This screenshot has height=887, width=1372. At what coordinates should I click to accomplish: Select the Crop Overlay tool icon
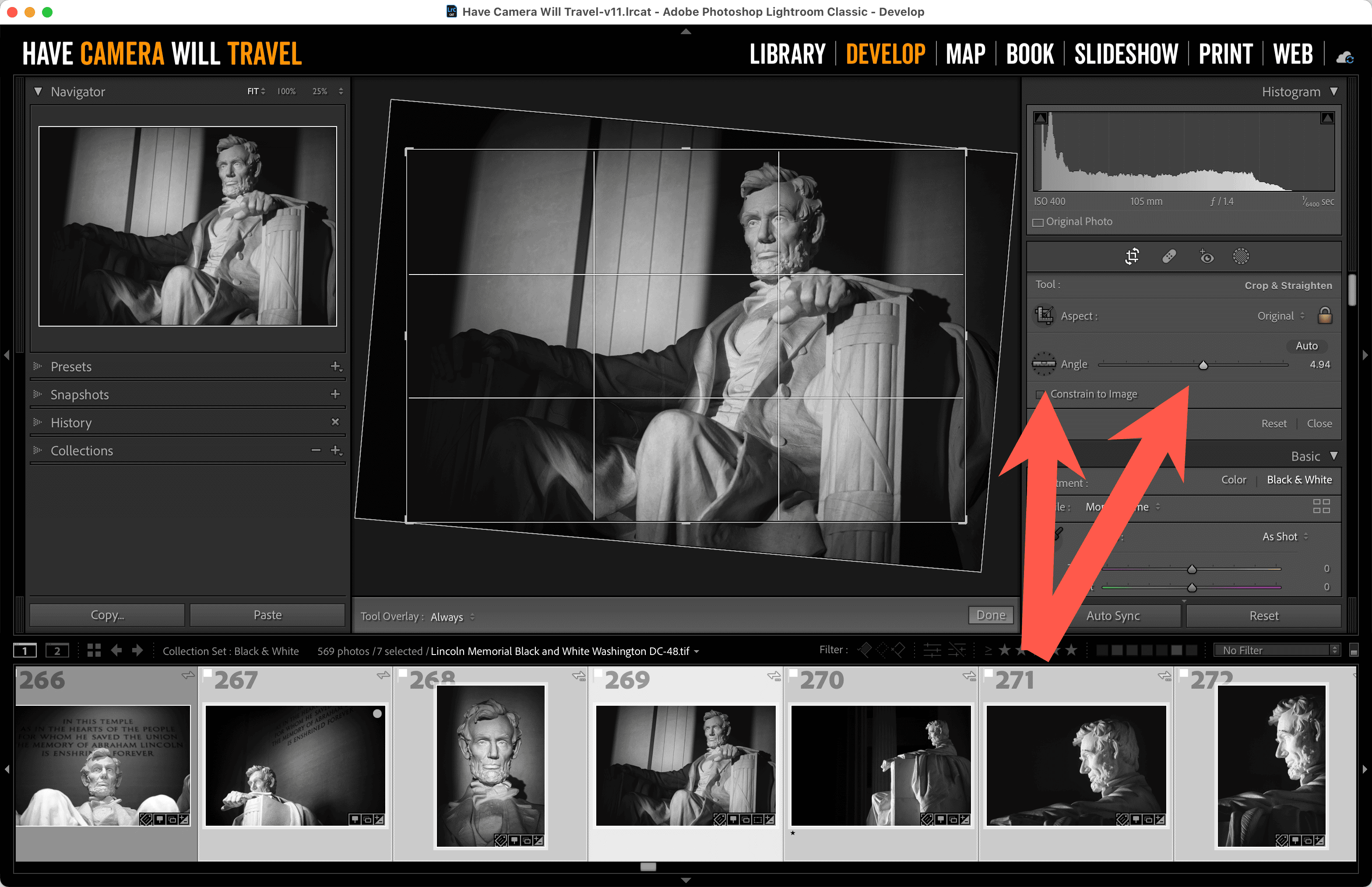point(1132,256)
